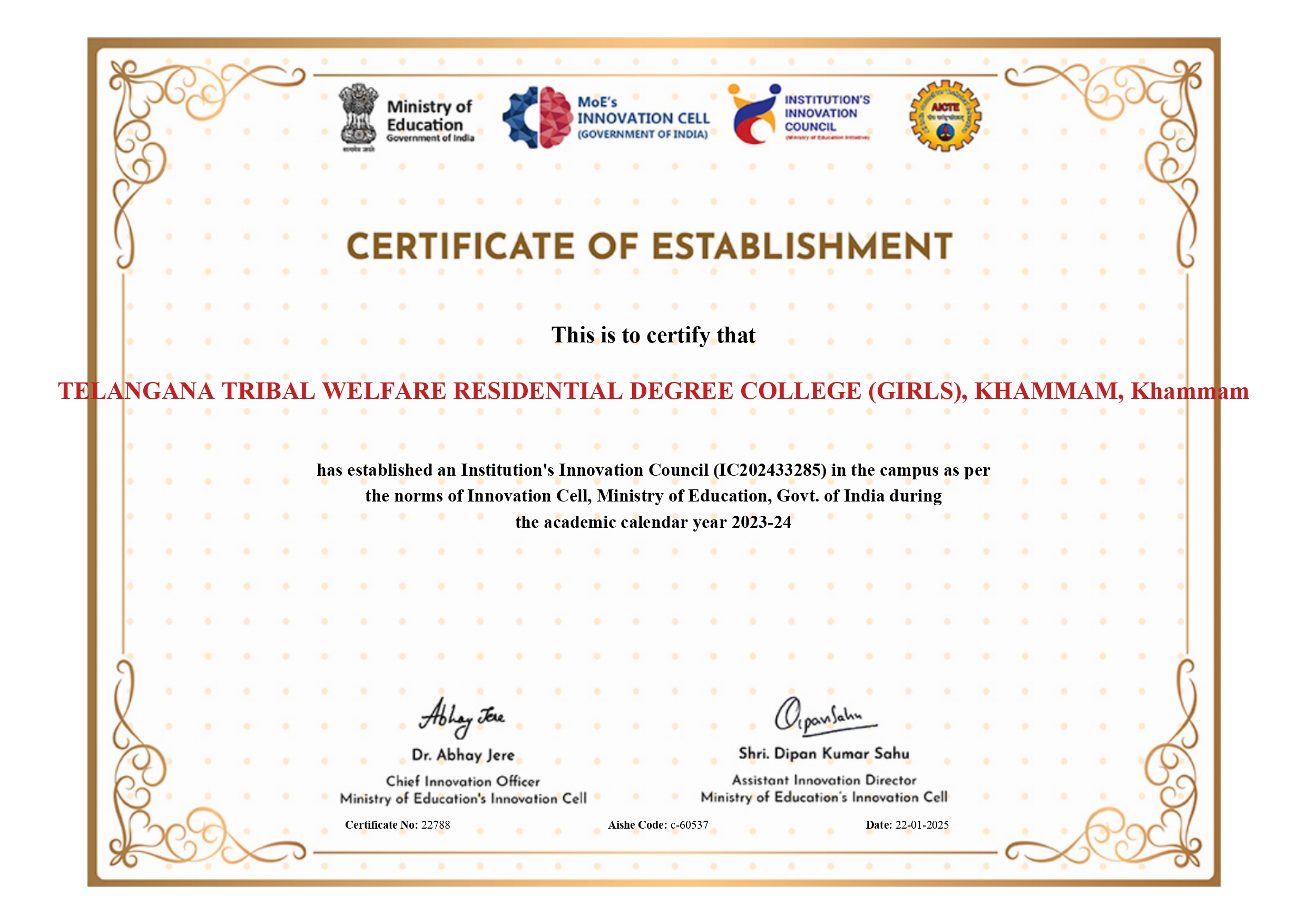
Task: Click the "MoE's INNOVATION CELL" text
Action: [x=643, y=111]
